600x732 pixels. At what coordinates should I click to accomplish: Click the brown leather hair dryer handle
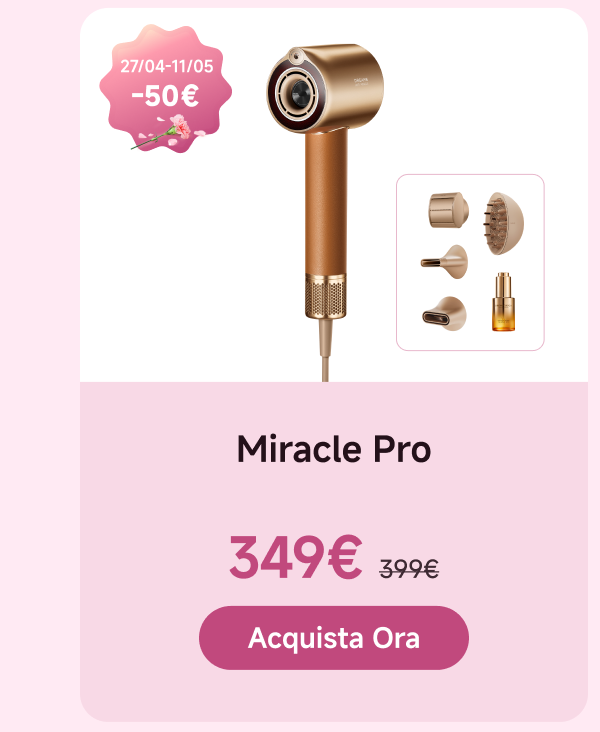[x=326, y=202]
